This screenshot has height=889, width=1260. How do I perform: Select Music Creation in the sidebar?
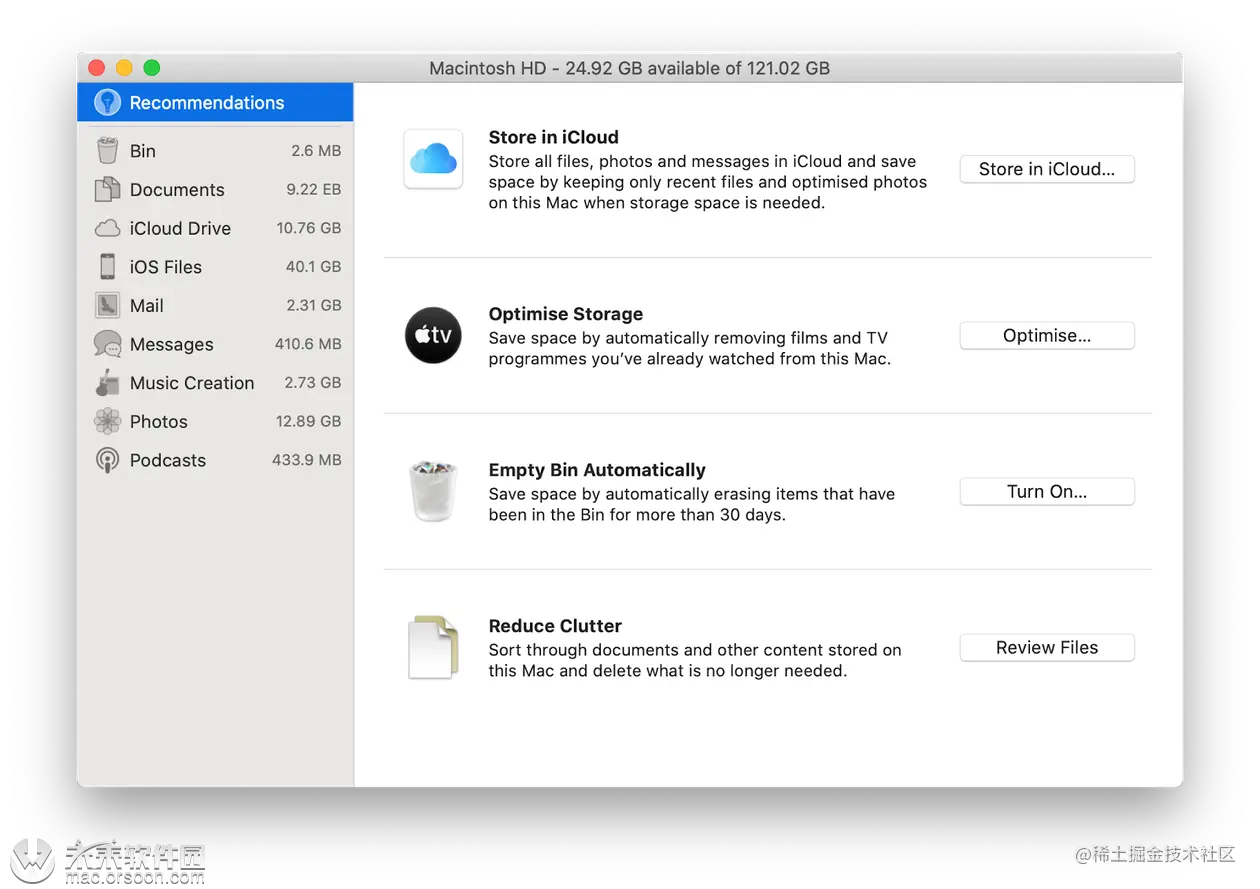click(x=215, y=383)
